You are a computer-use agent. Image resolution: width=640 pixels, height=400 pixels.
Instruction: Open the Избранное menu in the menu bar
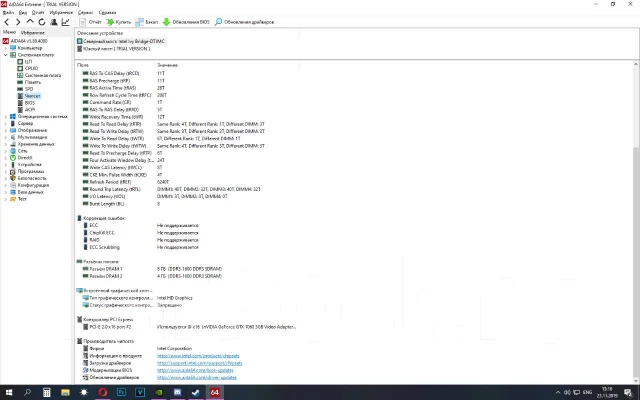(x=61, y=13)
